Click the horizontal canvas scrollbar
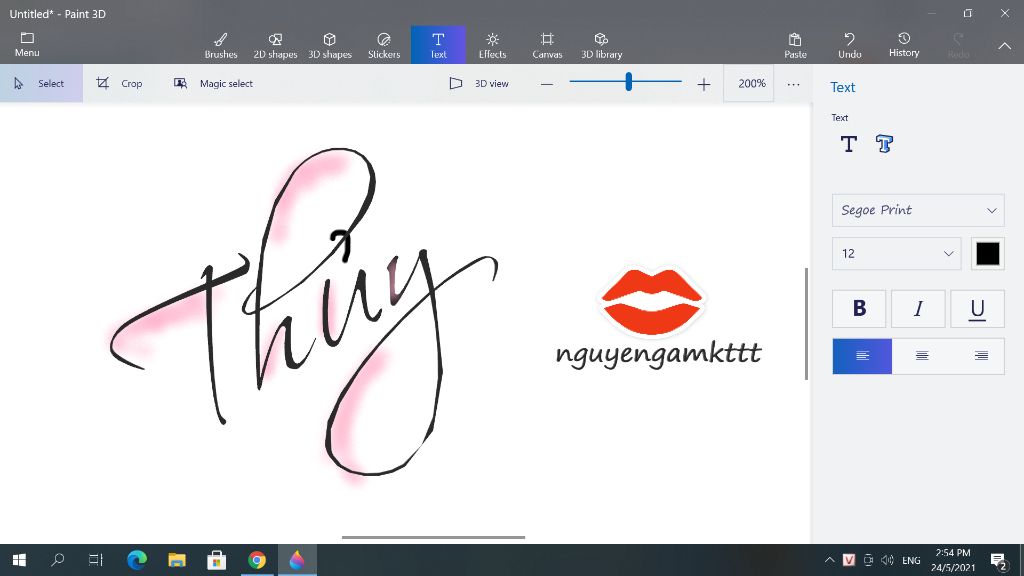 tap(433, 537)
